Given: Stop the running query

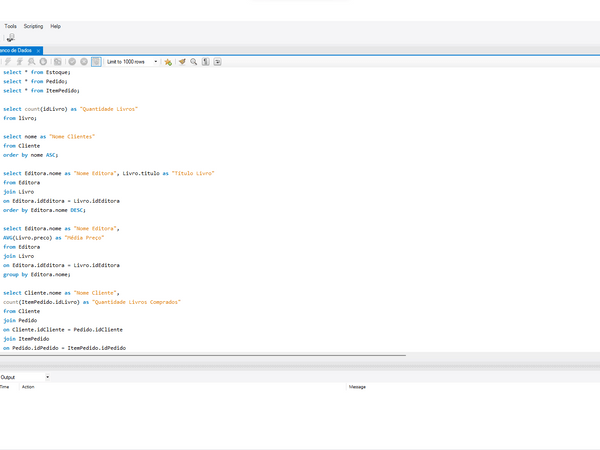Looking at the screenshot, I should (x=43, y=61).
